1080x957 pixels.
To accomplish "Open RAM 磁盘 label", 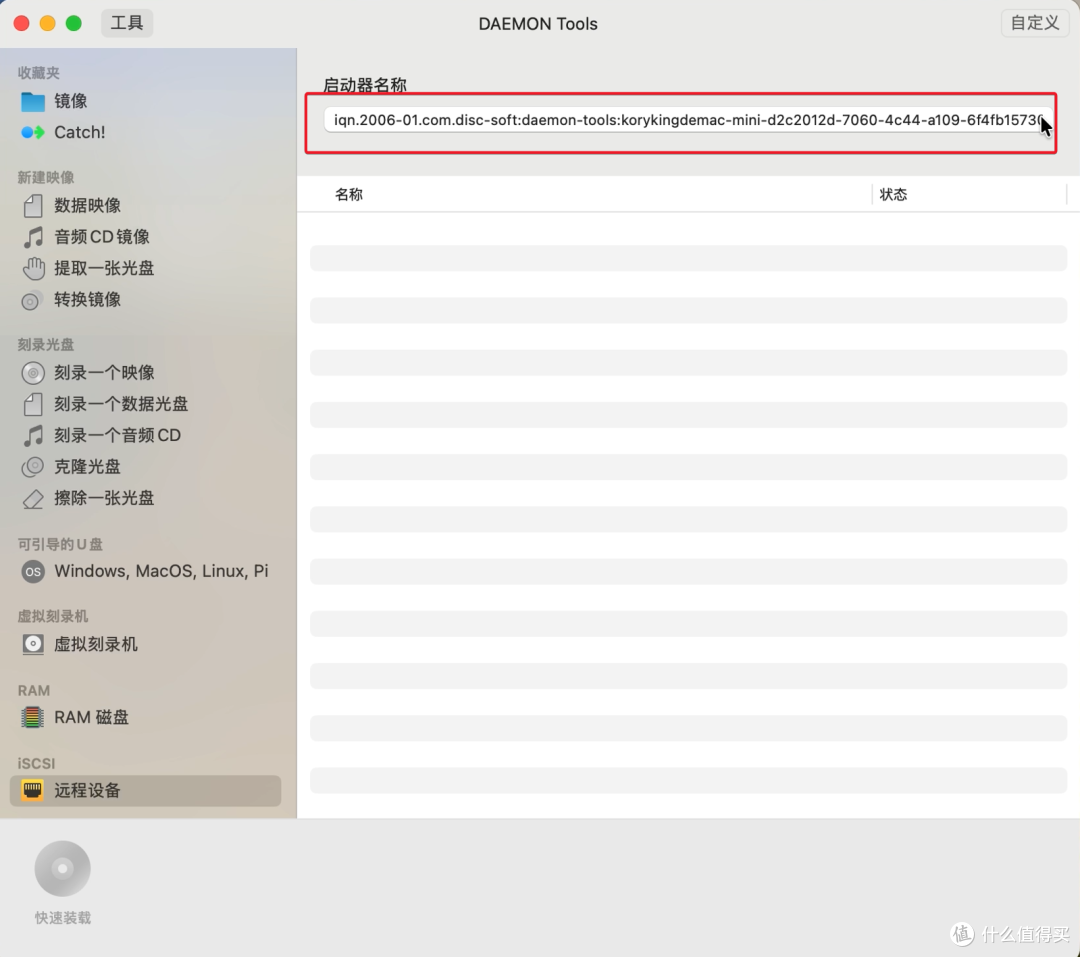I will (92, 717).
